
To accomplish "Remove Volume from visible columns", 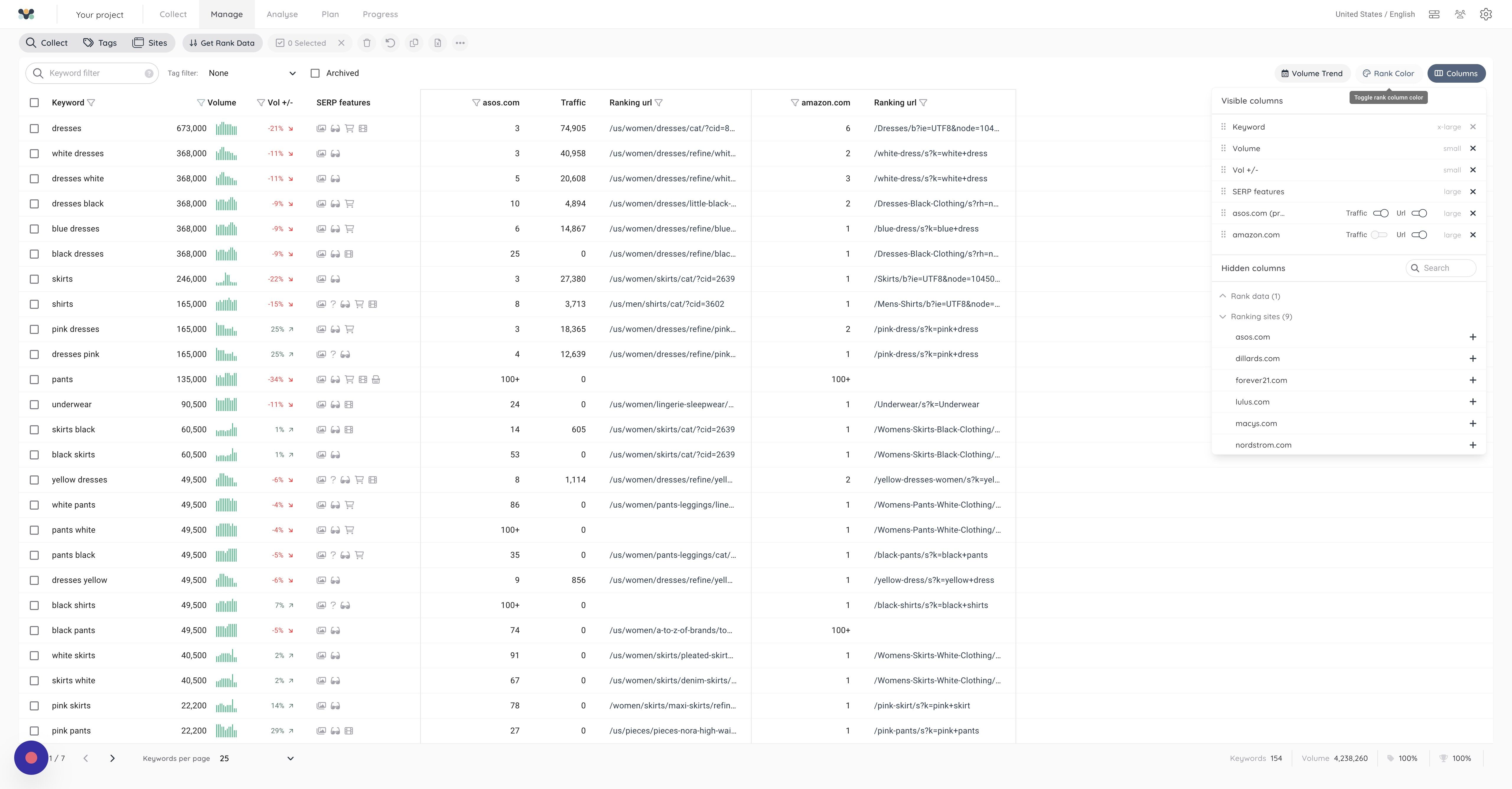I will pyautogui.click(x=1473, y=149).
